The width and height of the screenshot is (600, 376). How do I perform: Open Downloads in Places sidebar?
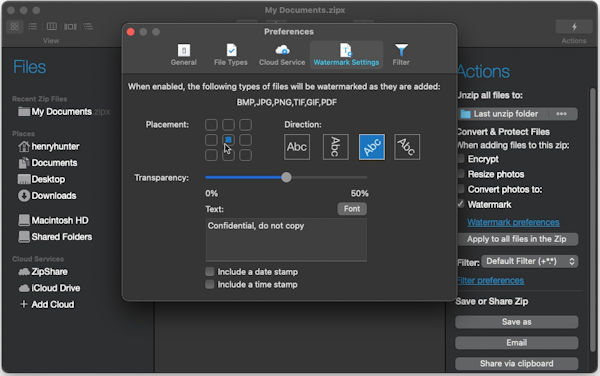click(x=47, y=196)
